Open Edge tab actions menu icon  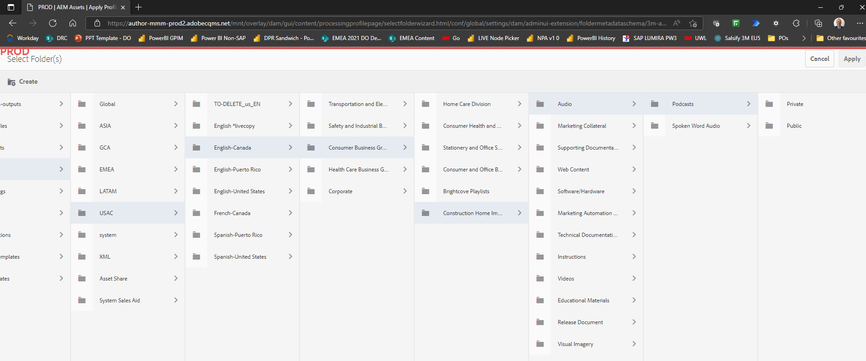pyautogui.click(x=10, y=7)
